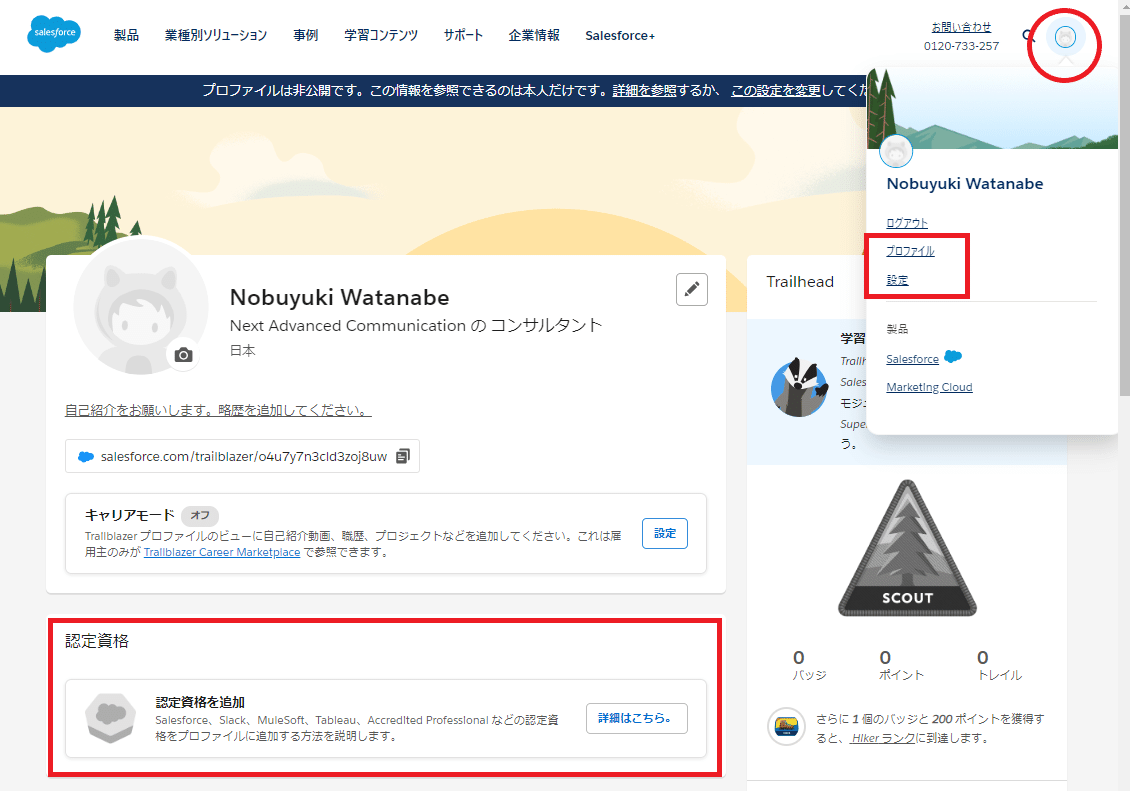The width and height of the screenshot is (1130, 791).
Task: Click the phone number 0120-733-257
Action: pos(961,46)
